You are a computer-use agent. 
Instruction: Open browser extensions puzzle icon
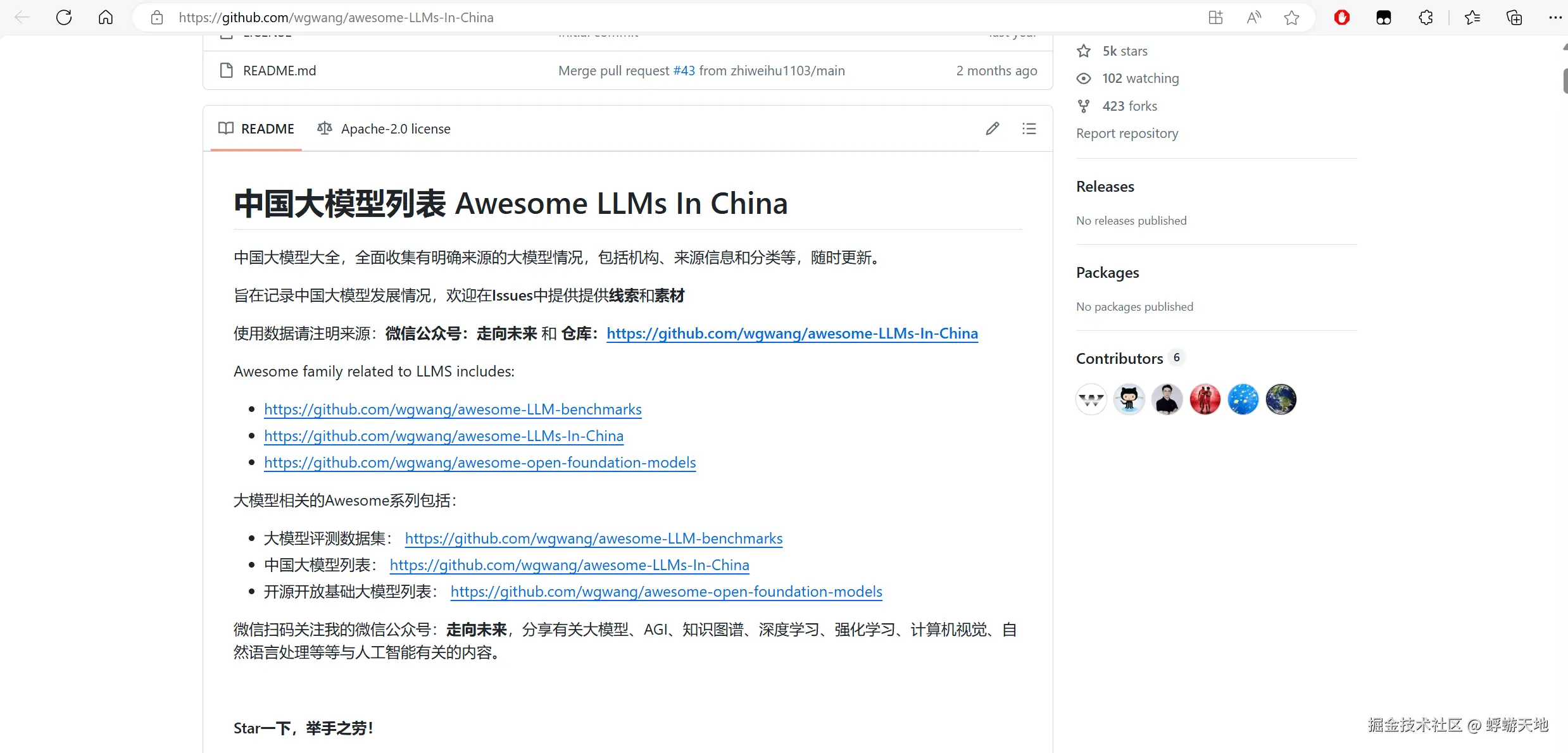1426,18
